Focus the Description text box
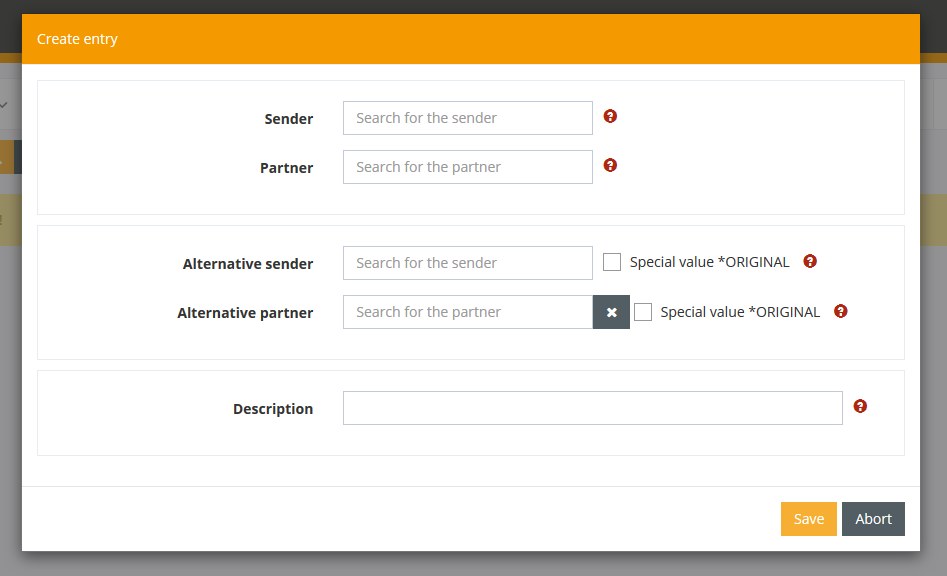The width and height of the screenshot is (947, 576). 592,408
